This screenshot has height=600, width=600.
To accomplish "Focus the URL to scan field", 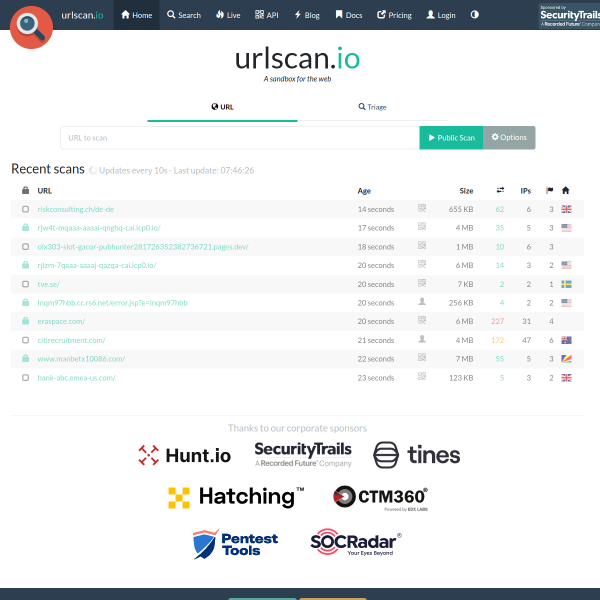I will pos(240,138).
